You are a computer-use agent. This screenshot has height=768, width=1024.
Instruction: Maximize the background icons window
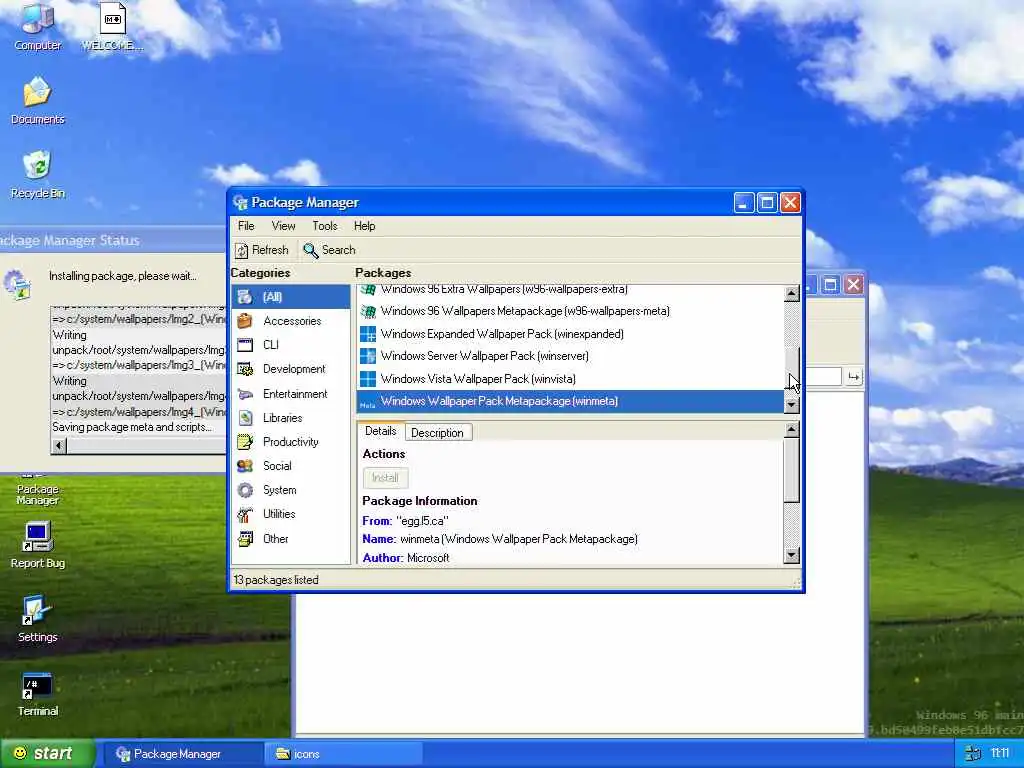click(831, 285)
